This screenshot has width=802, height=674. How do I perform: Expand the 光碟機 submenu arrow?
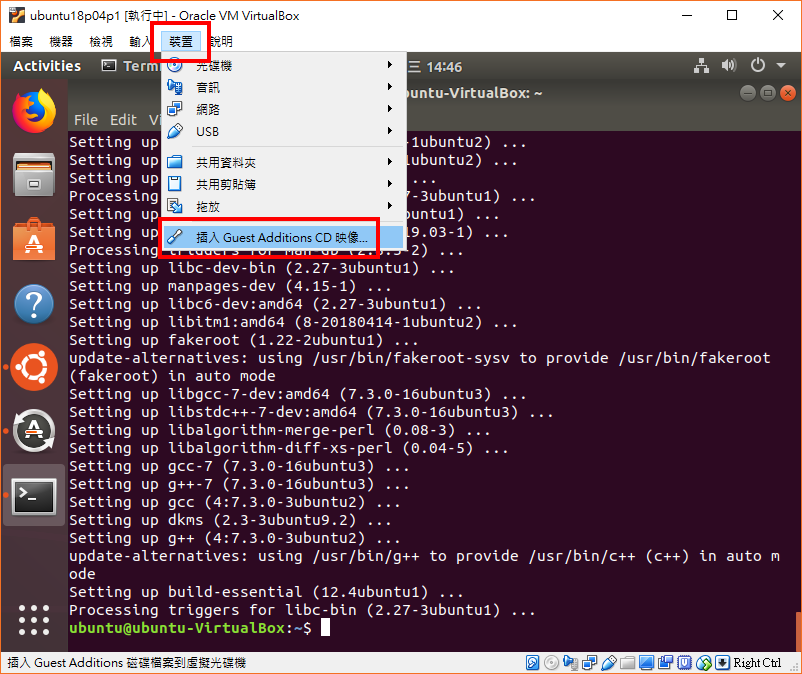tap(390, 64)
